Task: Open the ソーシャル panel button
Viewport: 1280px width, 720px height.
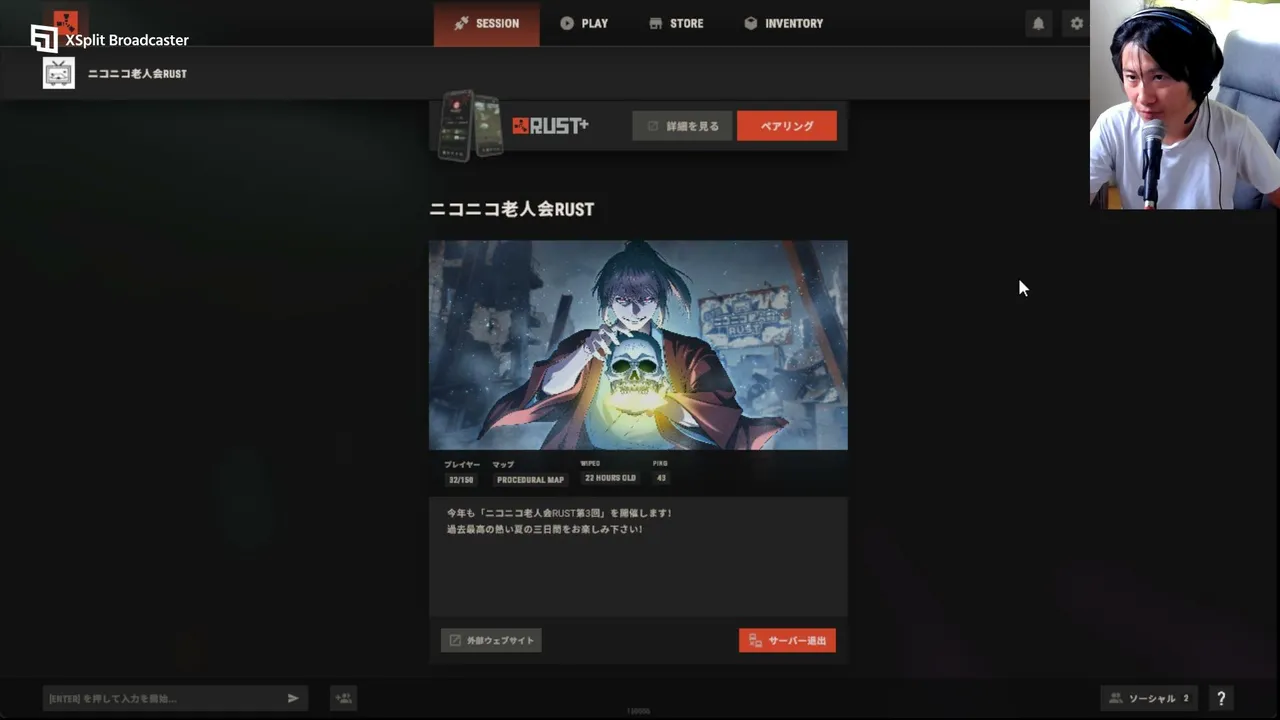Action: click(x=1149, y=698)
